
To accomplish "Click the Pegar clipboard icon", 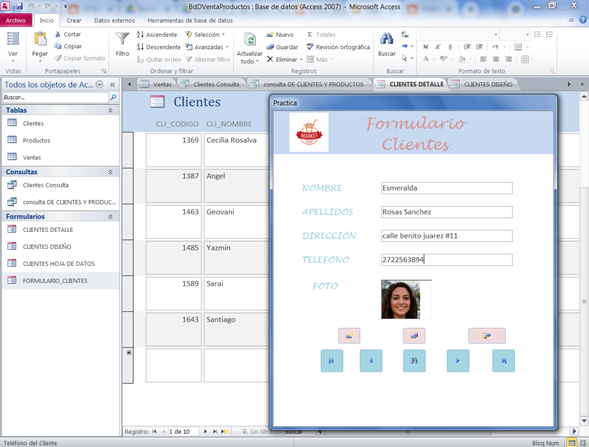I will click(x=40, y=39).
